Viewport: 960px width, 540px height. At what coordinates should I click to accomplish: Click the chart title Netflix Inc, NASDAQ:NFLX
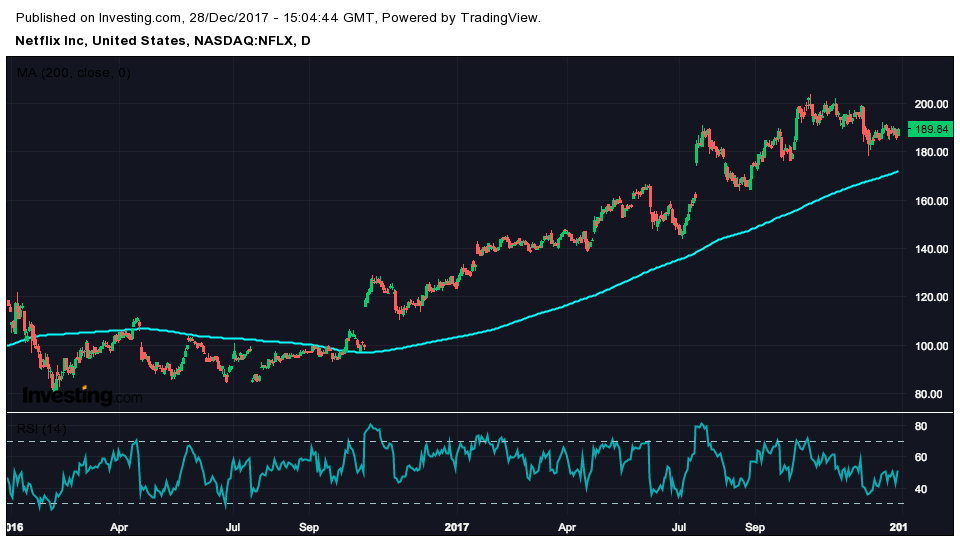[163, 41]
